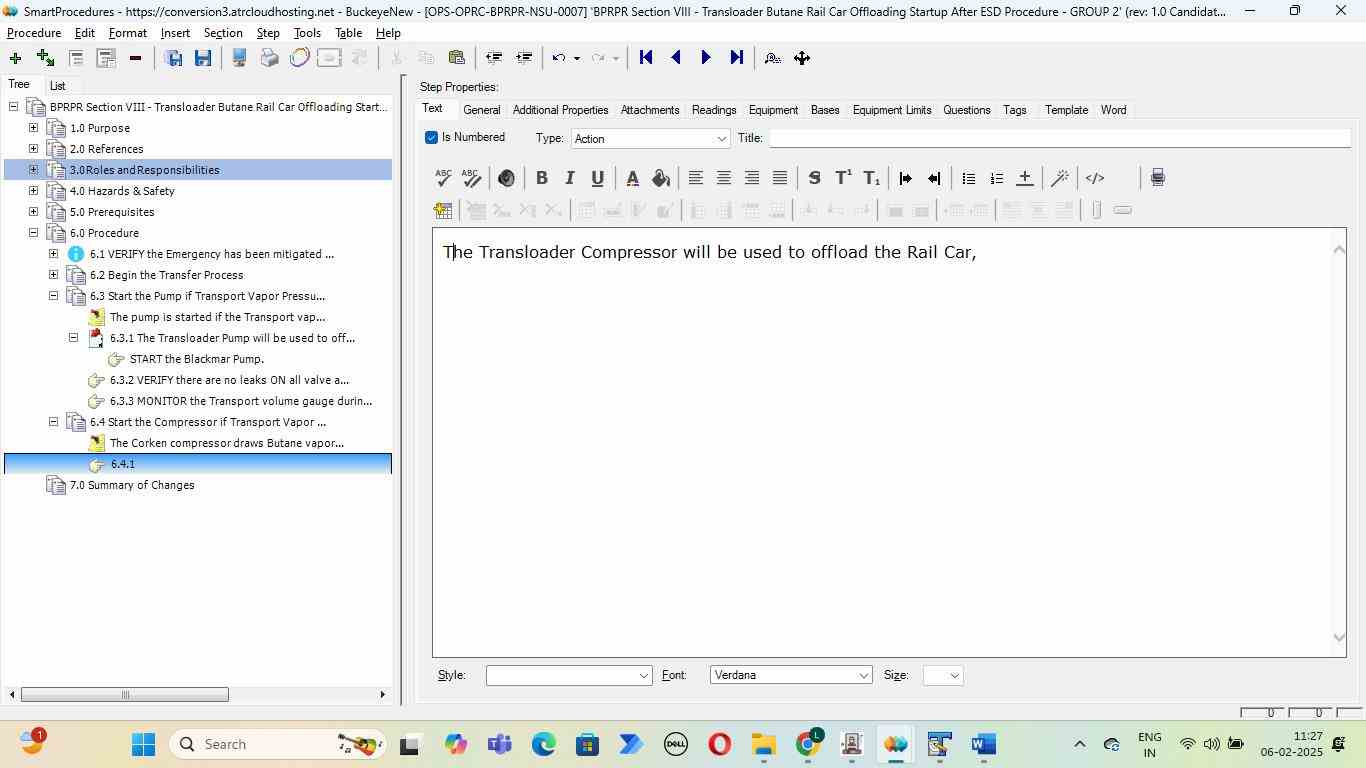Open the Tools menu
The image size is (1366, 768).
point(307,33)
